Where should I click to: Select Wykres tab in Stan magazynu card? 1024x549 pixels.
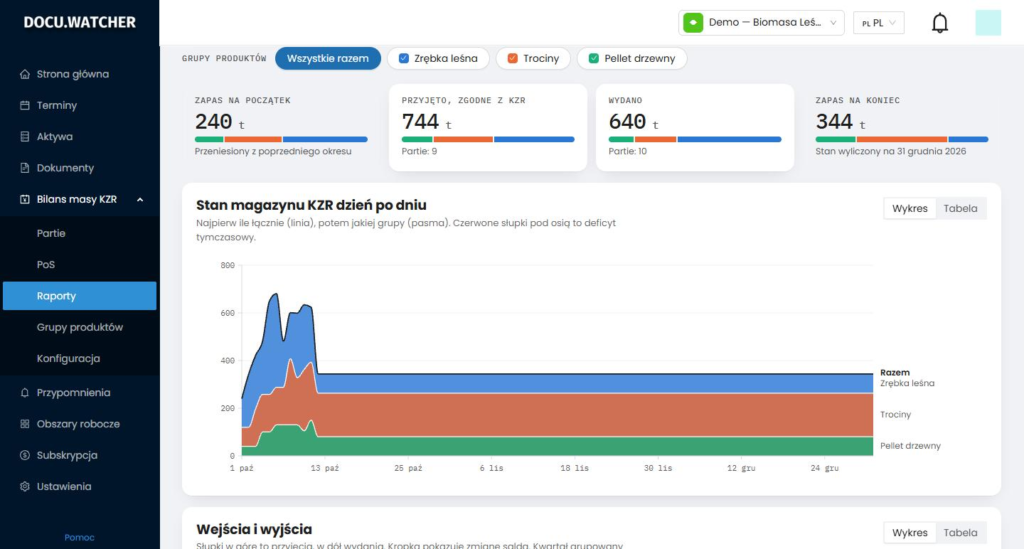point(910,208)
